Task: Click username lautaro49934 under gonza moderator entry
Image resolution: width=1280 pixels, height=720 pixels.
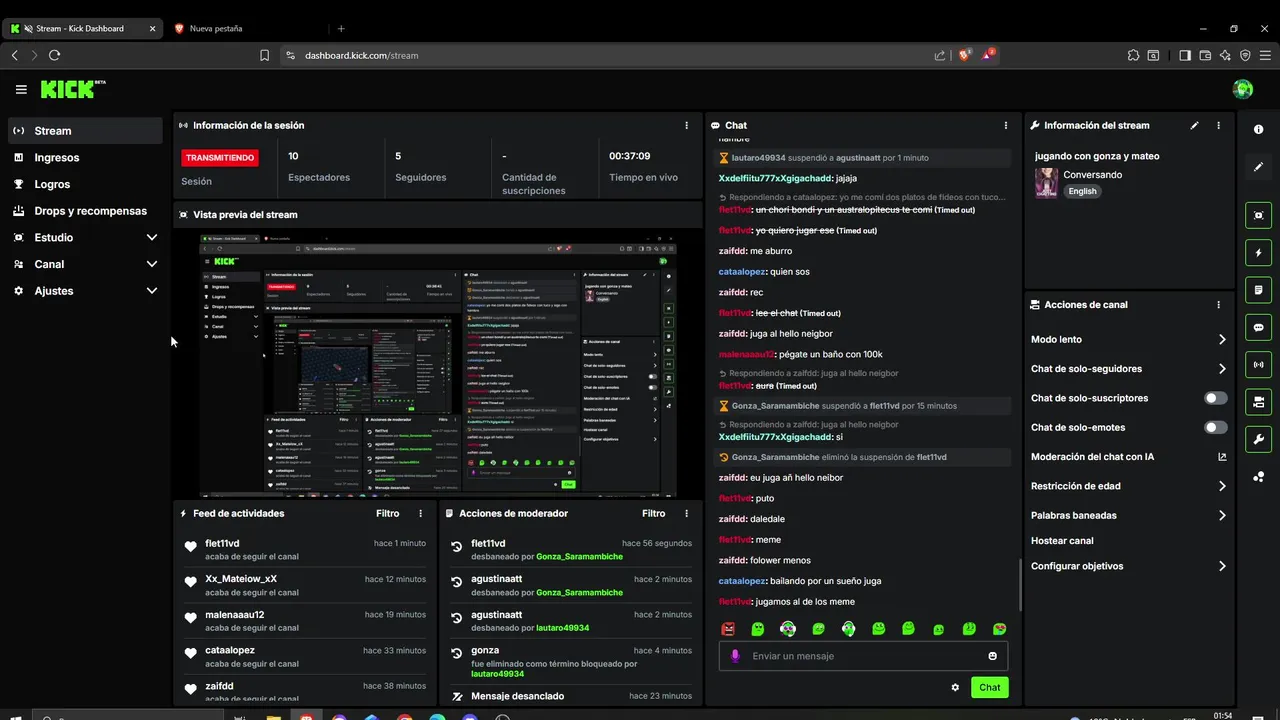Action: 497,674
